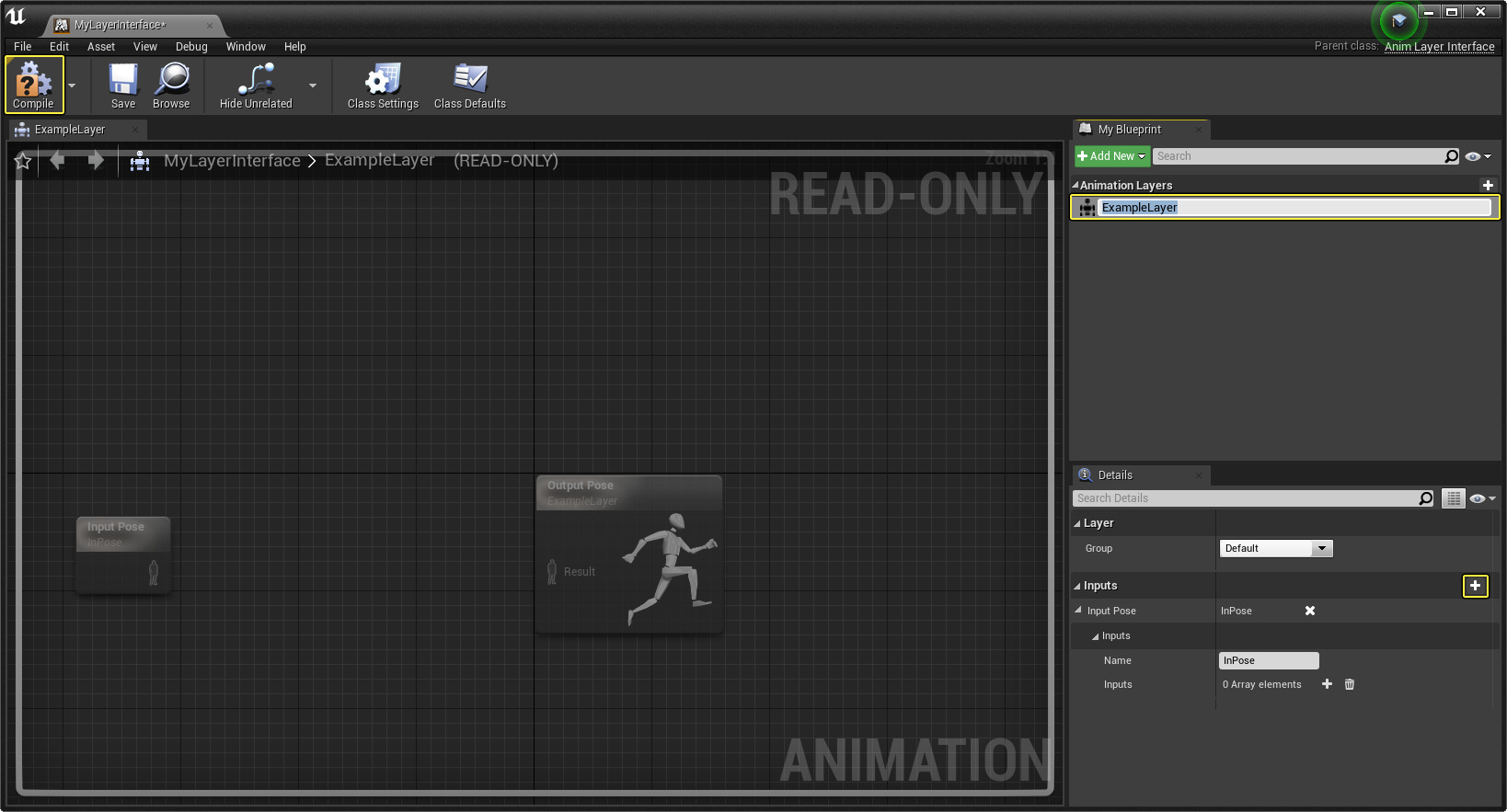1507x812 pixels.
Task: Close the ExampleLayer graph tab
Action: (135, 130)
